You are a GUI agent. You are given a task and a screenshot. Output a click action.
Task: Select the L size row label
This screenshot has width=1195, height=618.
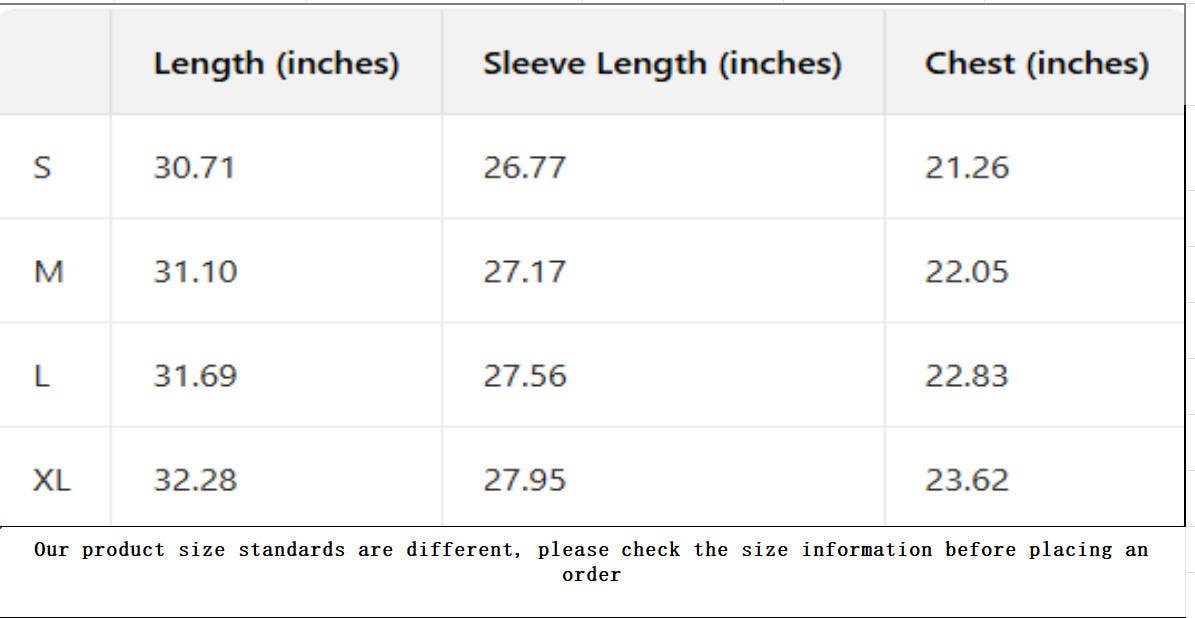coord(41,376)
